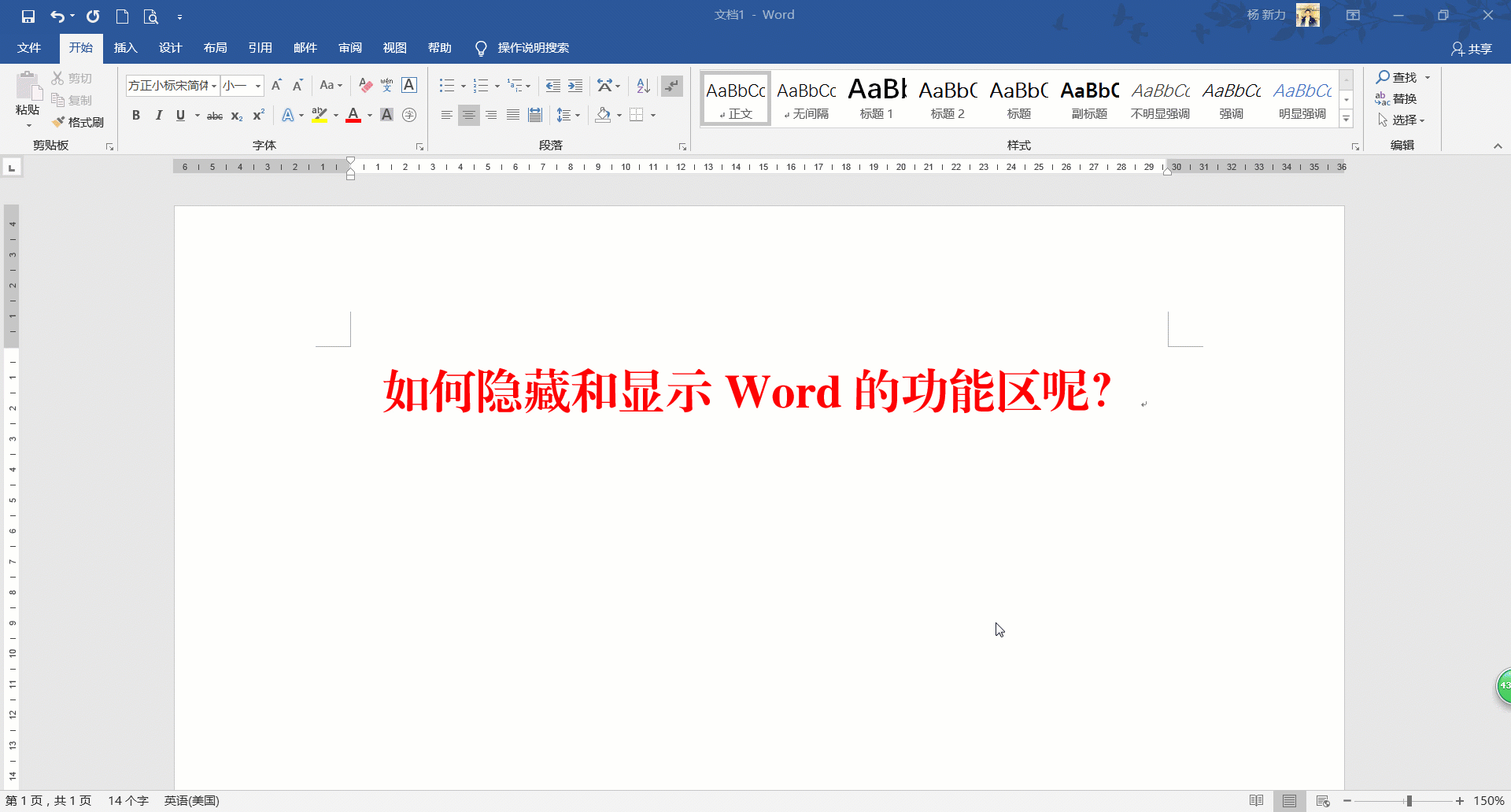Decrease the font size
The width and height of the screenshot is (1511, 812).
[x=297, y=85]
